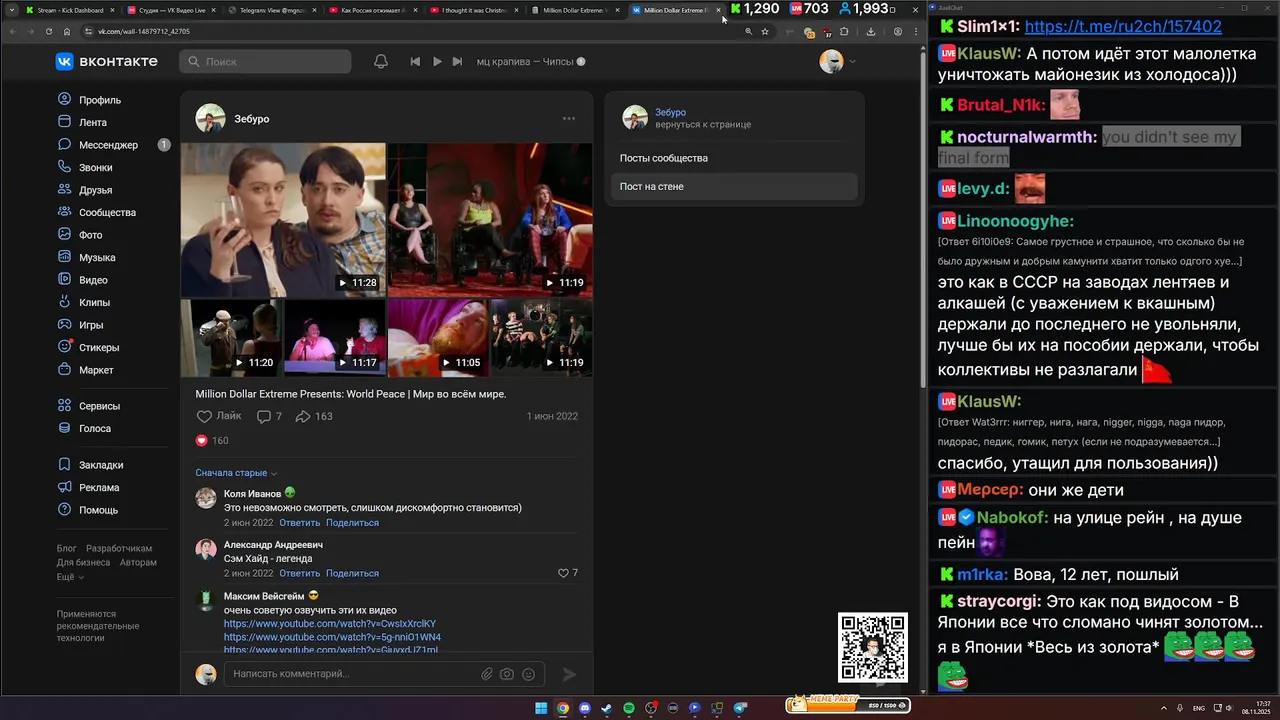This screenshot has width=1280, height=720.
Task: Click the ВКонтакте logo
Action: (x=107, y=62)
